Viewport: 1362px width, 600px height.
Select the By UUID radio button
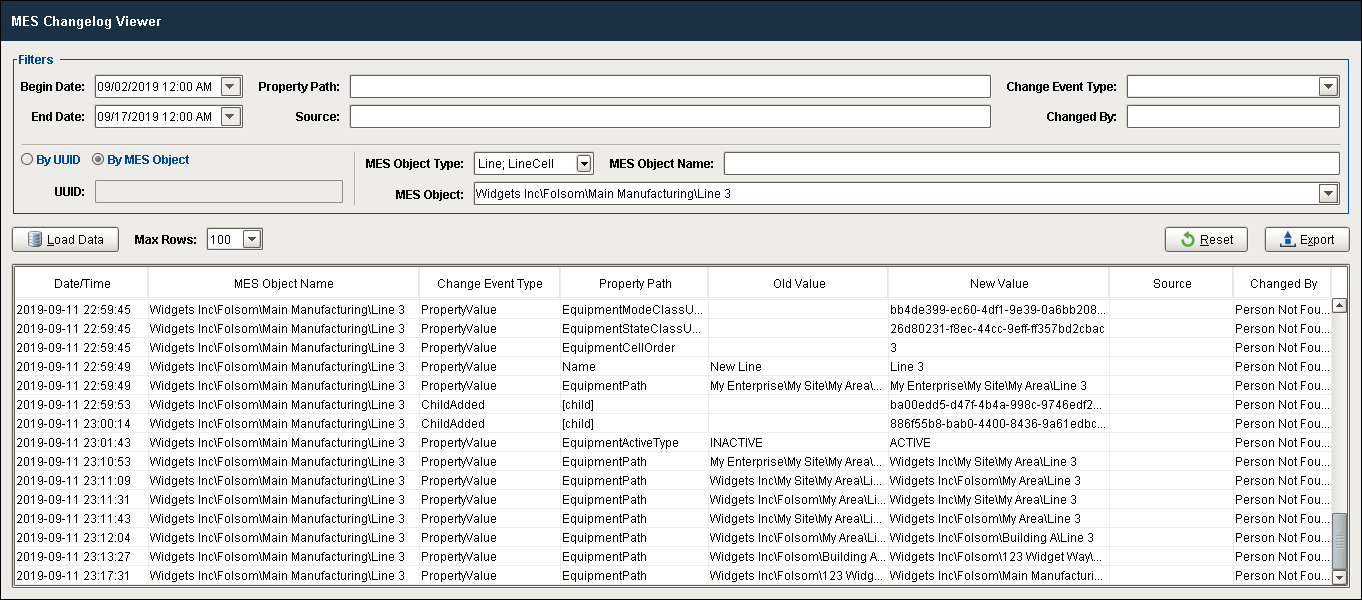[27, 160]
